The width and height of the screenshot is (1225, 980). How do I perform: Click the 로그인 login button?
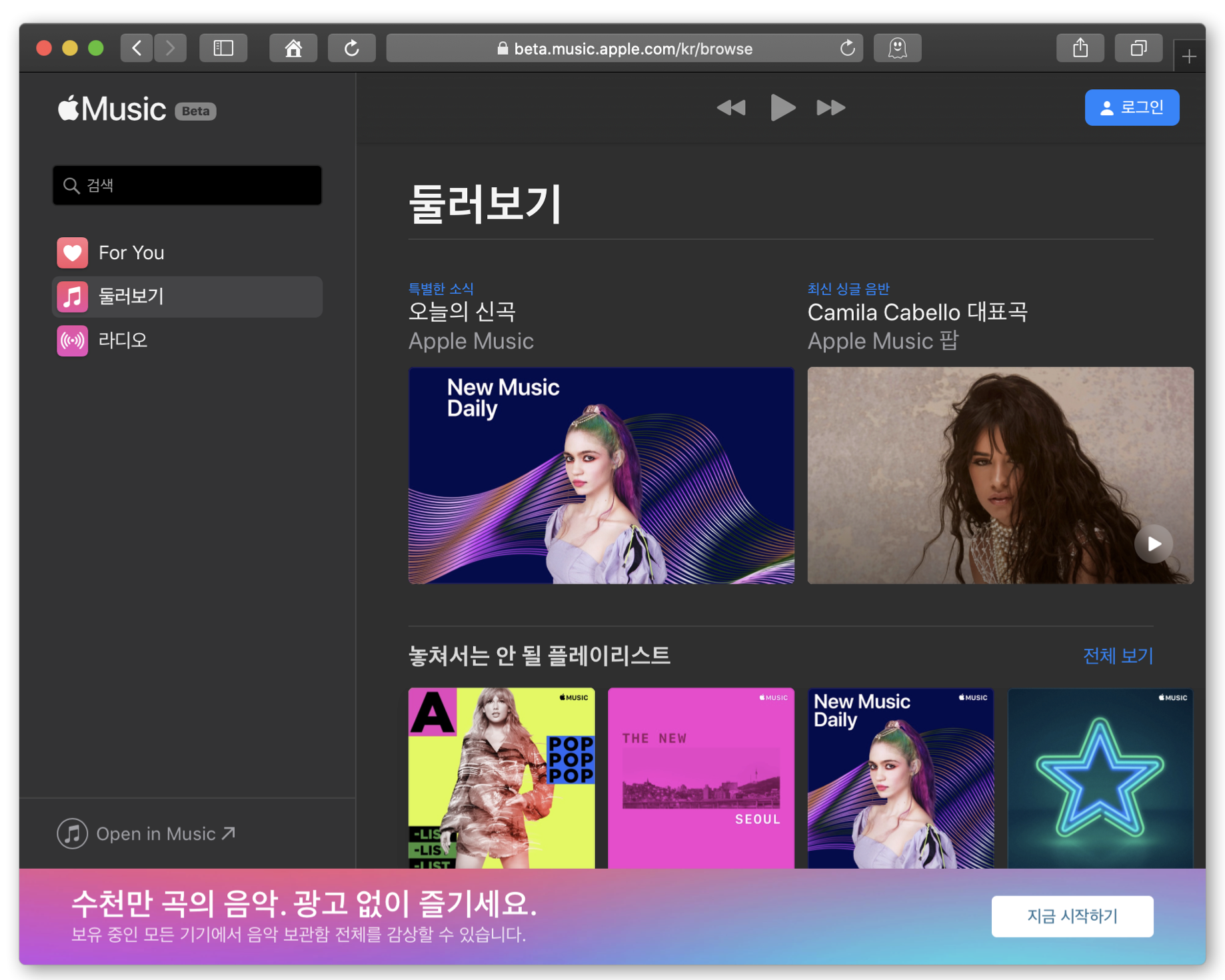(x=1132, y=107)
